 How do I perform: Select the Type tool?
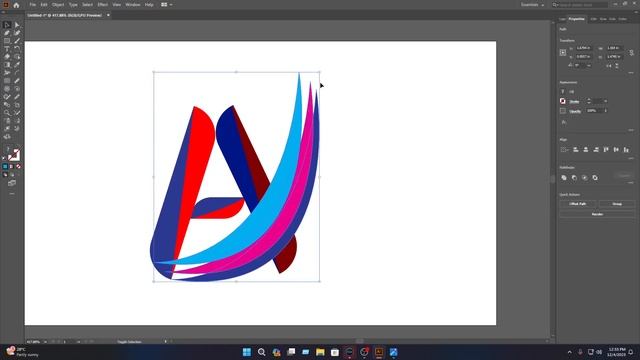coord(7,49)
